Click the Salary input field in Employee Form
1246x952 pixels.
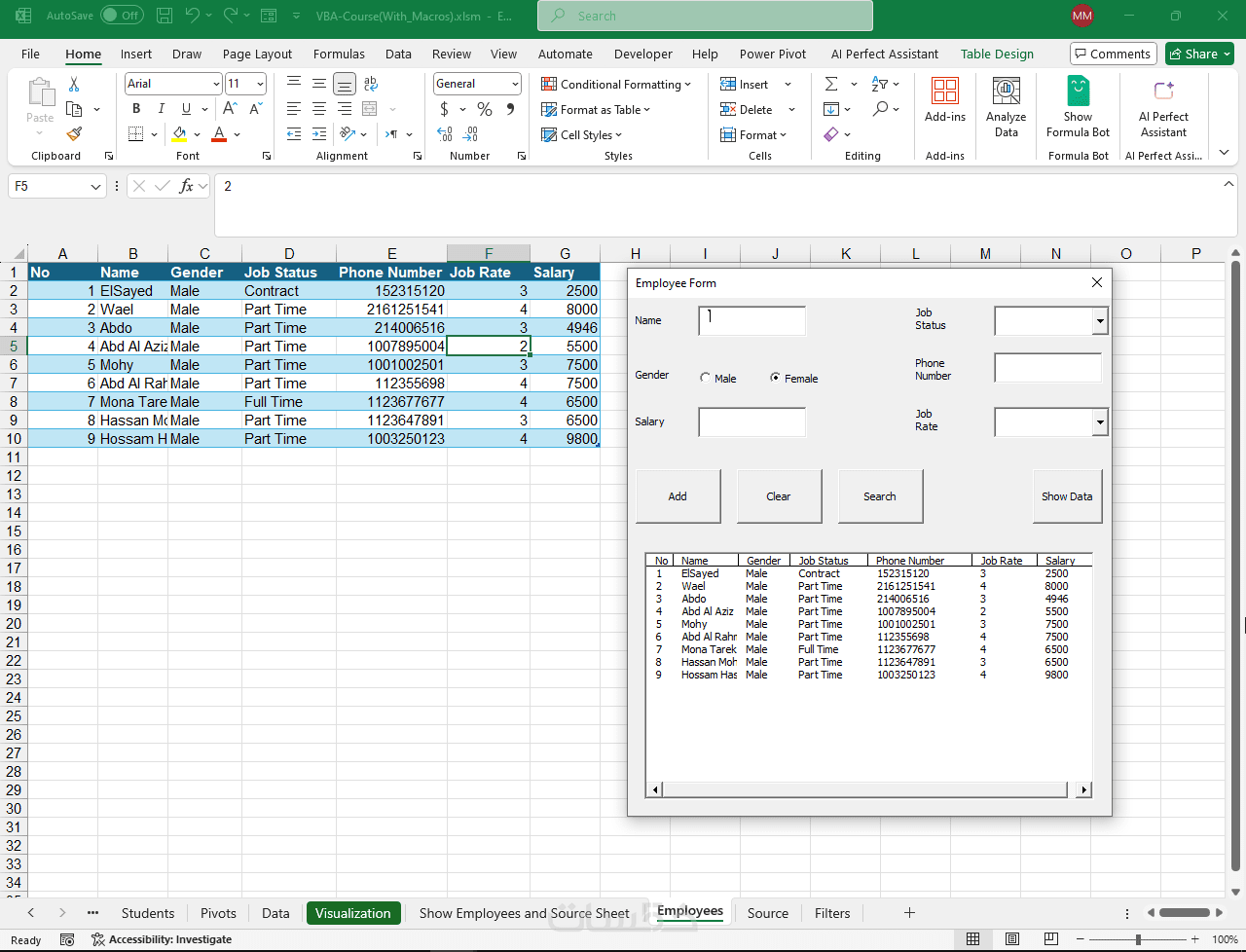(x=751, y=421)
